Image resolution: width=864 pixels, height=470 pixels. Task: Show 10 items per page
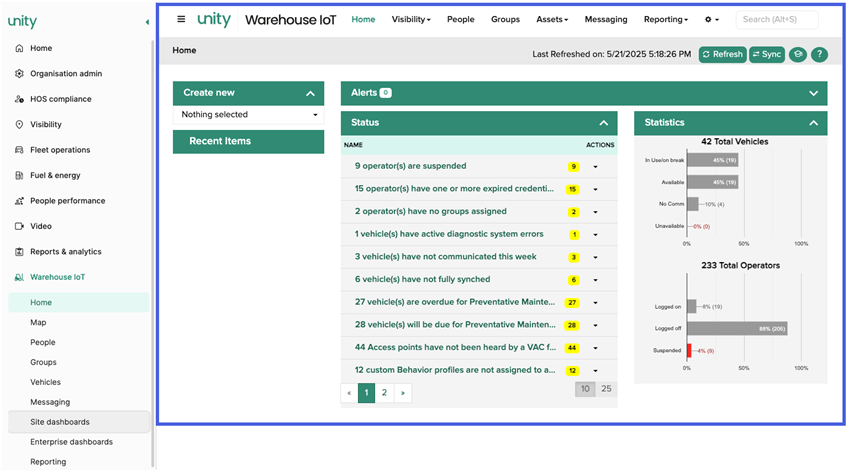point(585,389)
